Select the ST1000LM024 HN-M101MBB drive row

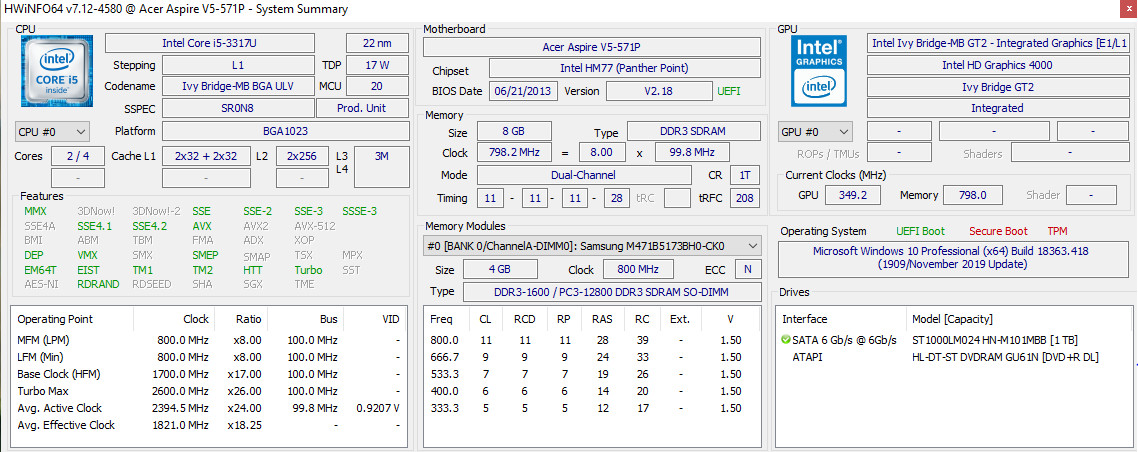954,340
